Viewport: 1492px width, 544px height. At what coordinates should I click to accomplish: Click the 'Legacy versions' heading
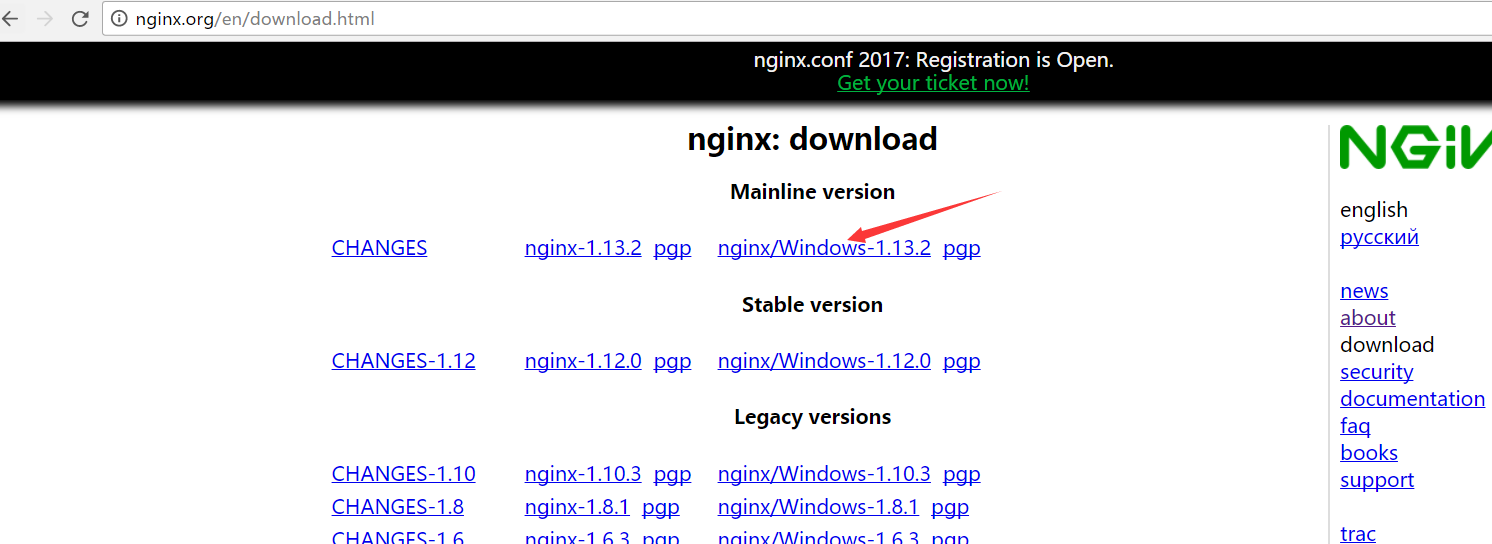[x=812, y=417]
